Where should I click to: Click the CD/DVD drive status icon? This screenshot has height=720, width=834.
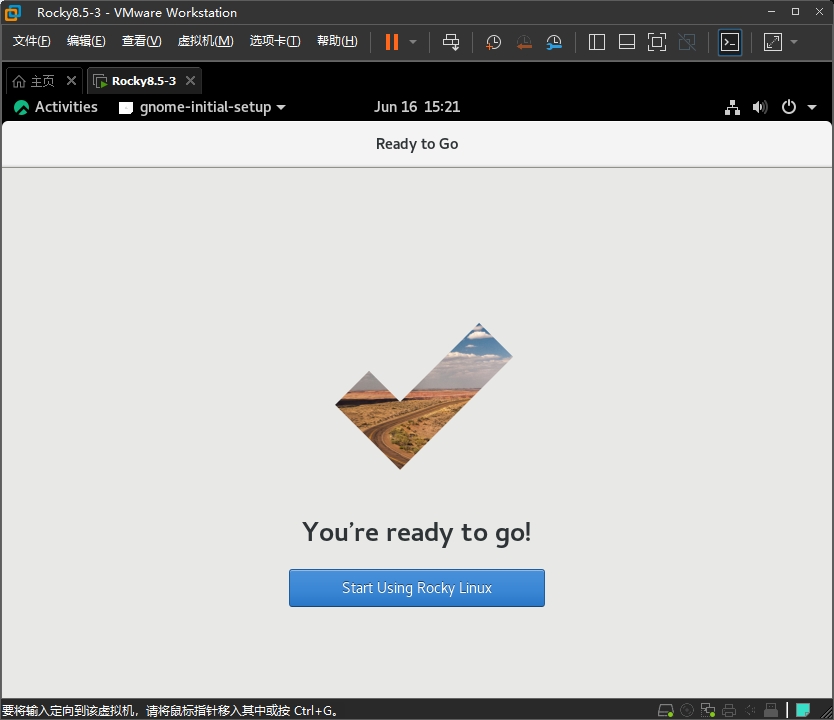[x=687, y=710]
